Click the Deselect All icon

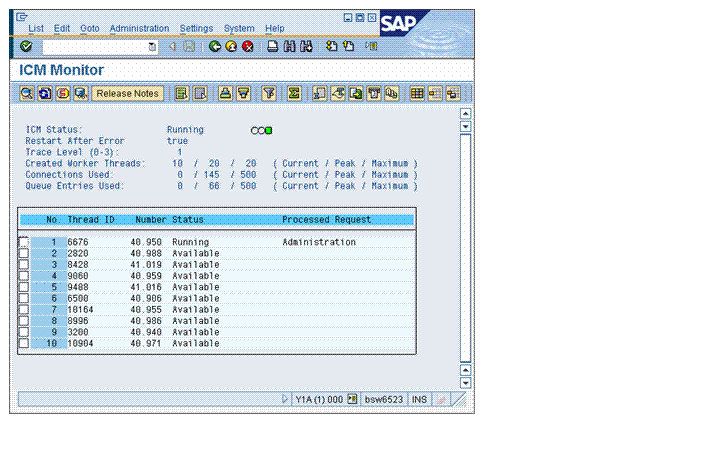pos(200,94)
